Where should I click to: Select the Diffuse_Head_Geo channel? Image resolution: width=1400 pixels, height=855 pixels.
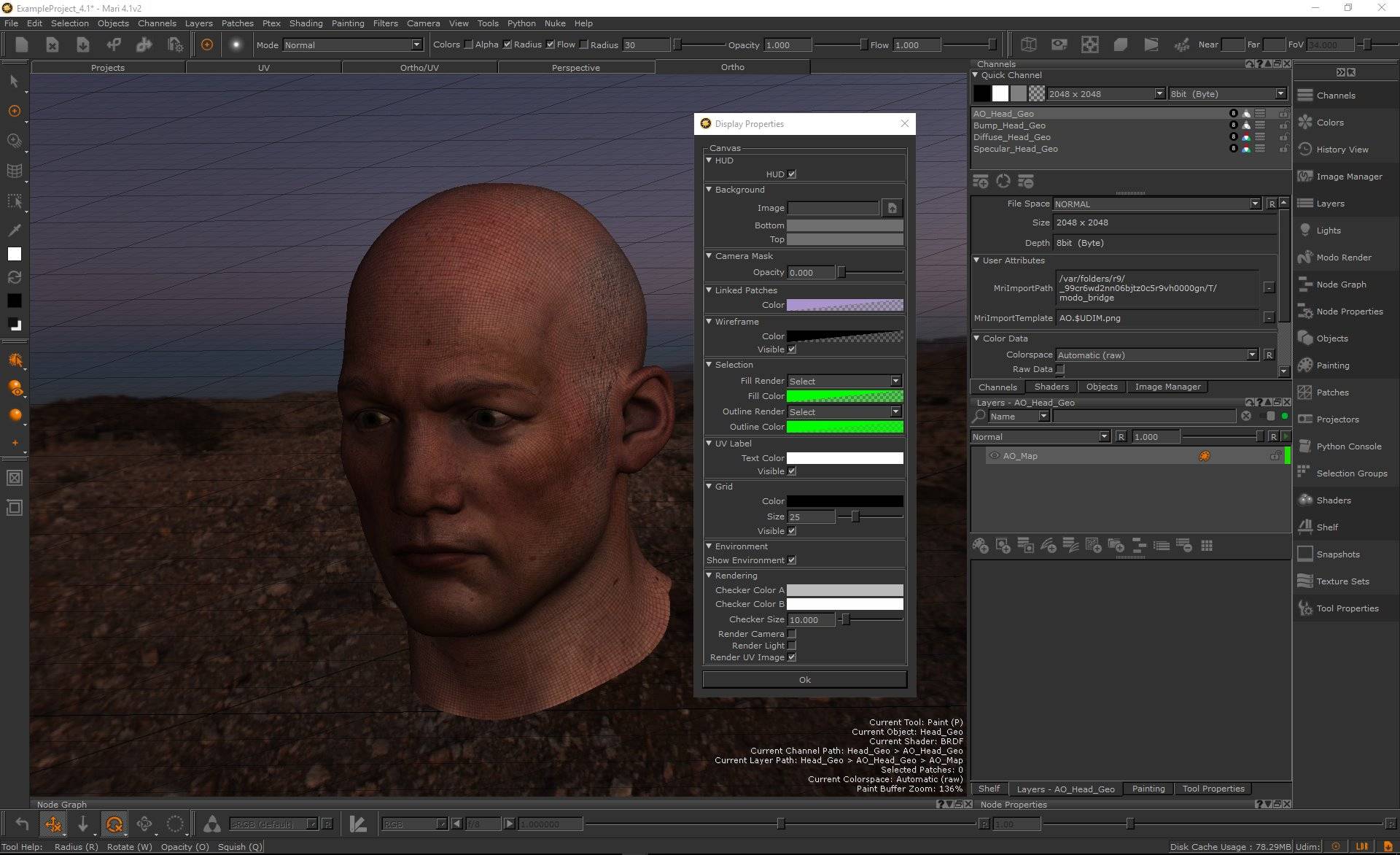[x=1012, y=137]
